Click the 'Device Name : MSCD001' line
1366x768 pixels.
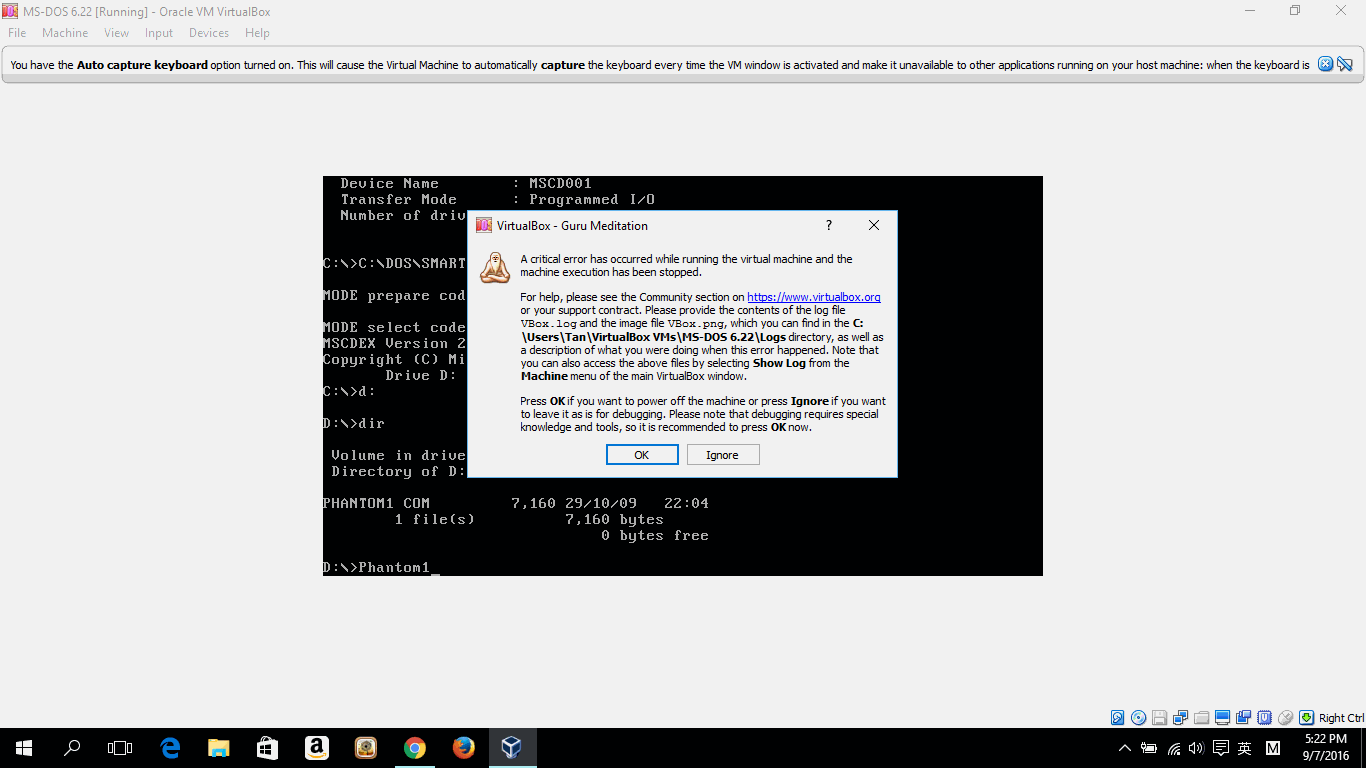466,184
